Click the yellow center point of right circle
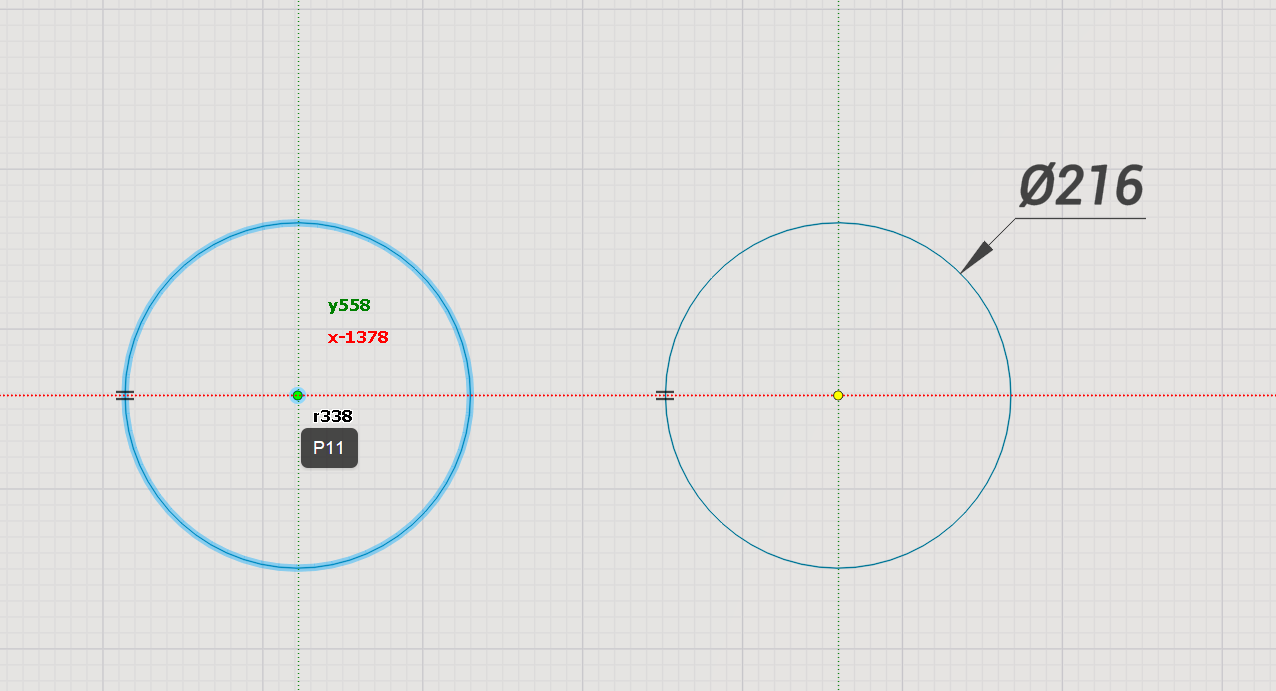The height and width of the screenshot is (691, 1276). [x=838, y=395]
